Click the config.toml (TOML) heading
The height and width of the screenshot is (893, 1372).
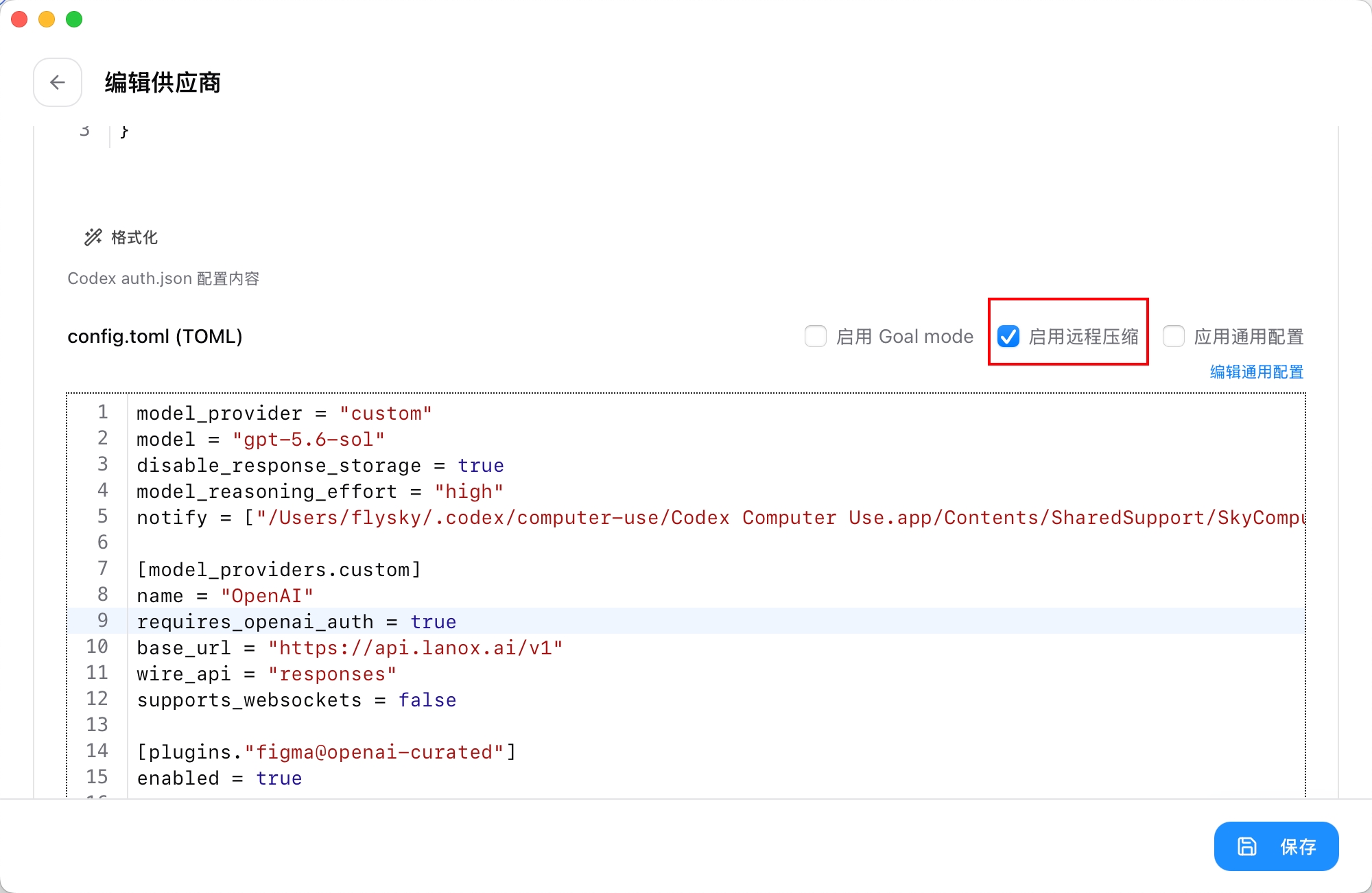155,337
